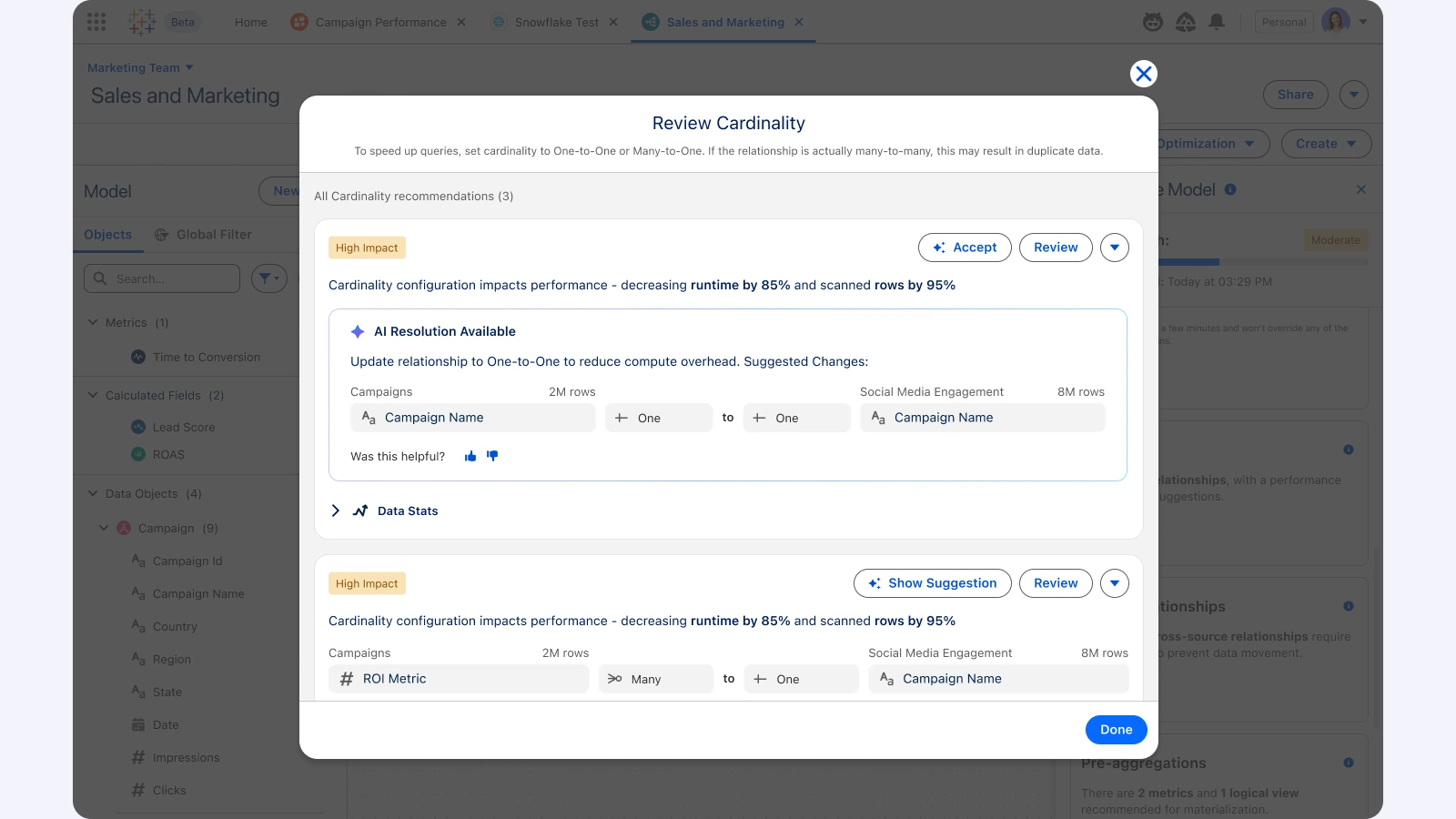Click the Share button
The height and width of the screenshot is (819, 1456).
pyautogui.click(x=1295, y=95)
